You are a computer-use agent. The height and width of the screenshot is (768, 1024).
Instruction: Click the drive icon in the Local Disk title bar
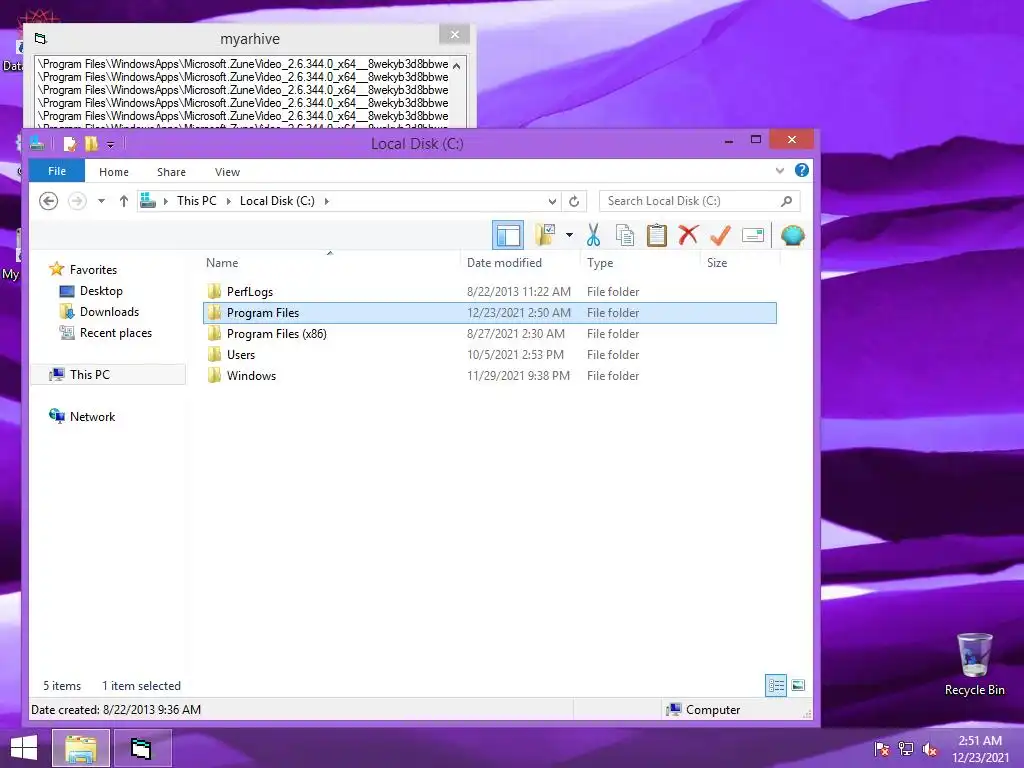(37, 144)
